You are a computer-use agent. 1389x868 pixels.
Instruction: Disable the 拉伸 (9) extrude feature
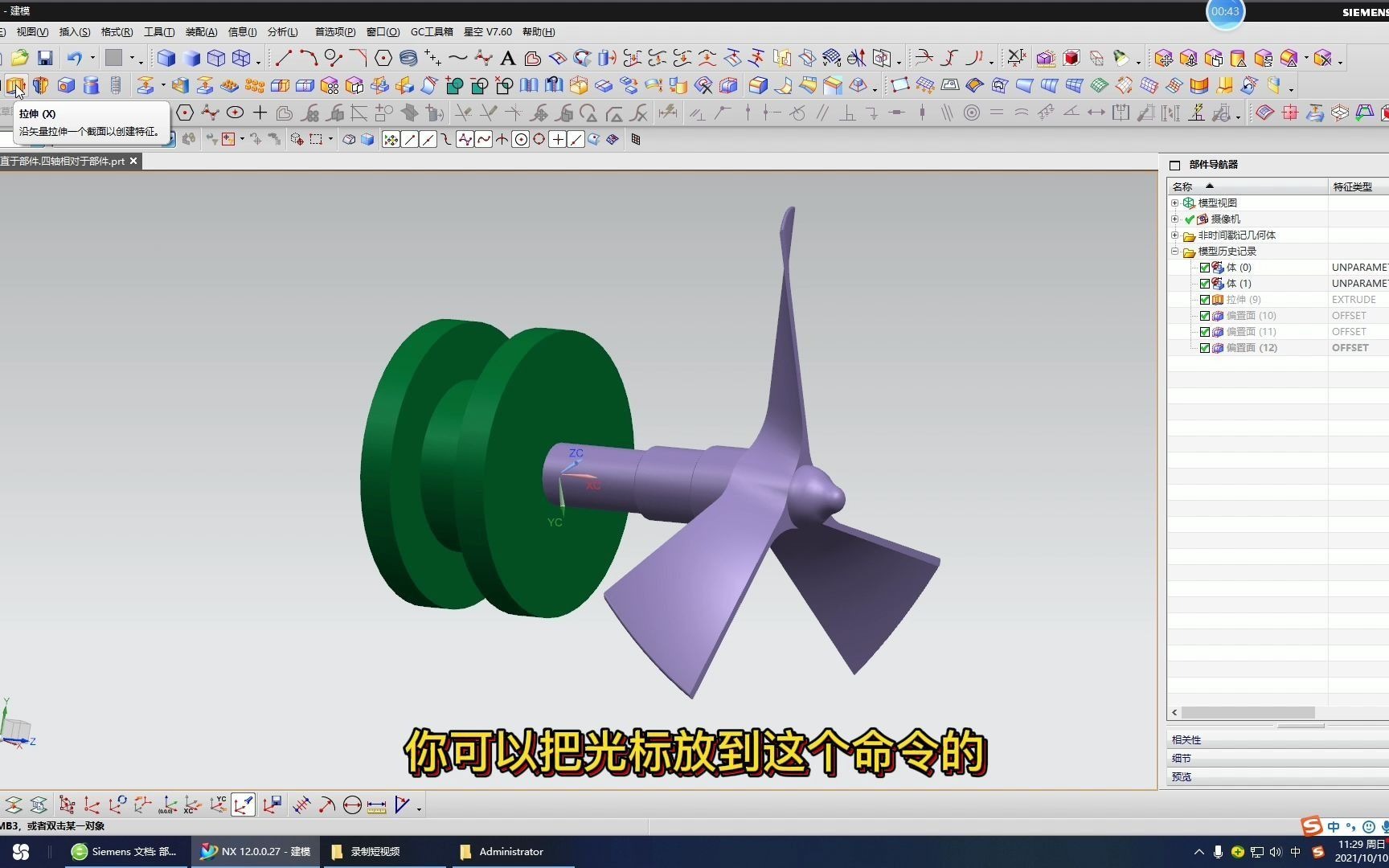1205,299
